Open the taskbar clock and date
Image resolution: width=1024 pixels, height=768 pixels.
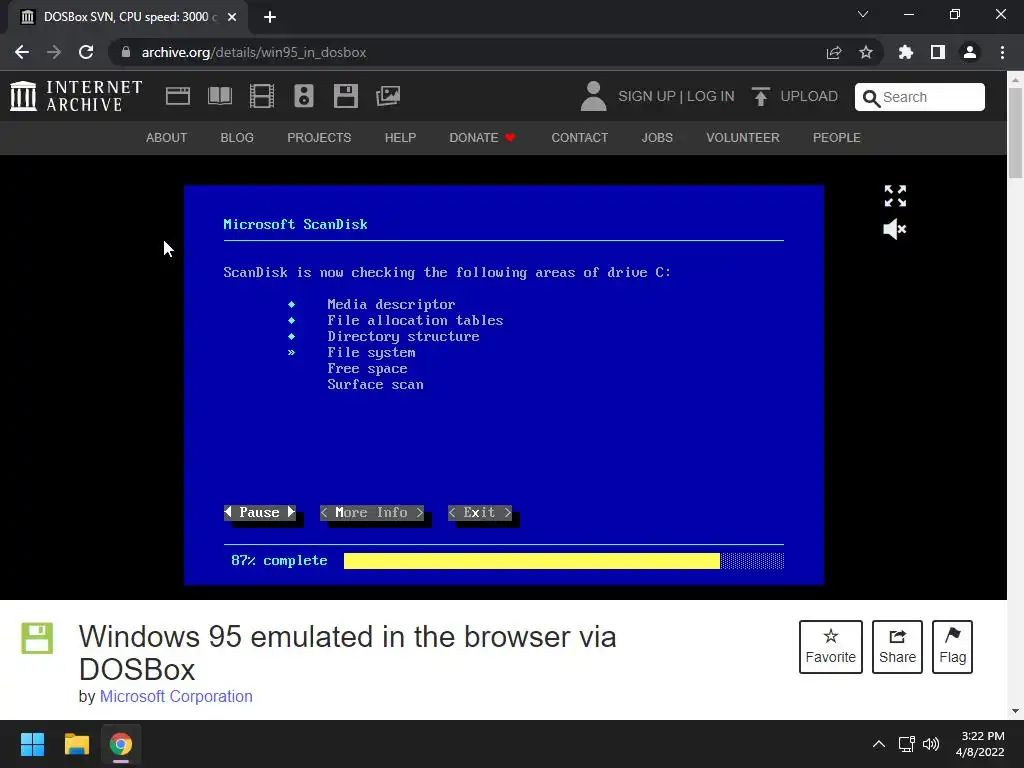point(980,744)
